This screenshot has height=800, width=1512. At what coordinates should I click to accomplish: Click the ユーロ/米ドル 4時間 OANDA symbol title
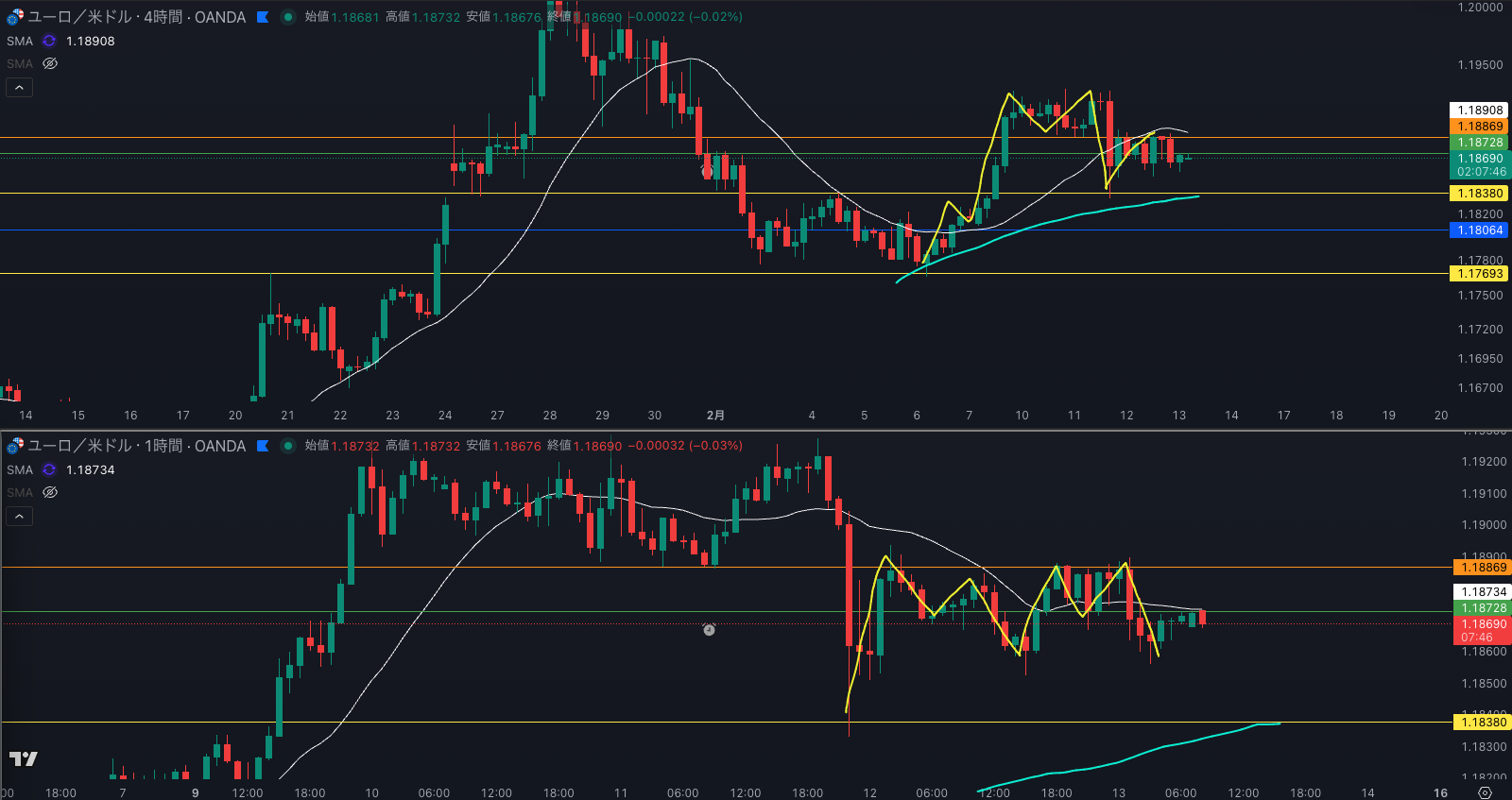click(137, 17)
